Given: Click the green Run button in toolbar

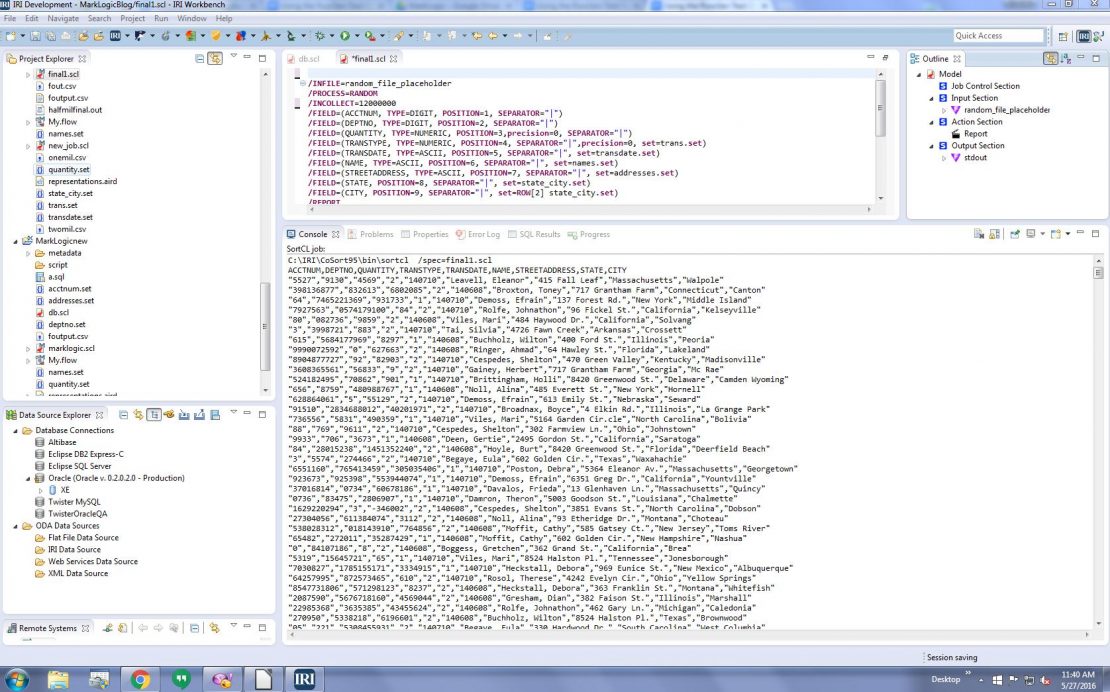Looking at the screenshot, I should click(x=345, y=35).
